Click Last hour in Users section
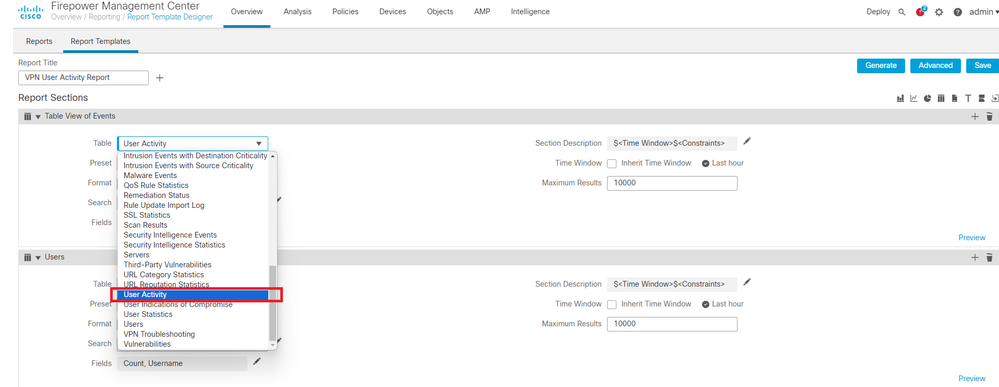 (x=723, y=305)
